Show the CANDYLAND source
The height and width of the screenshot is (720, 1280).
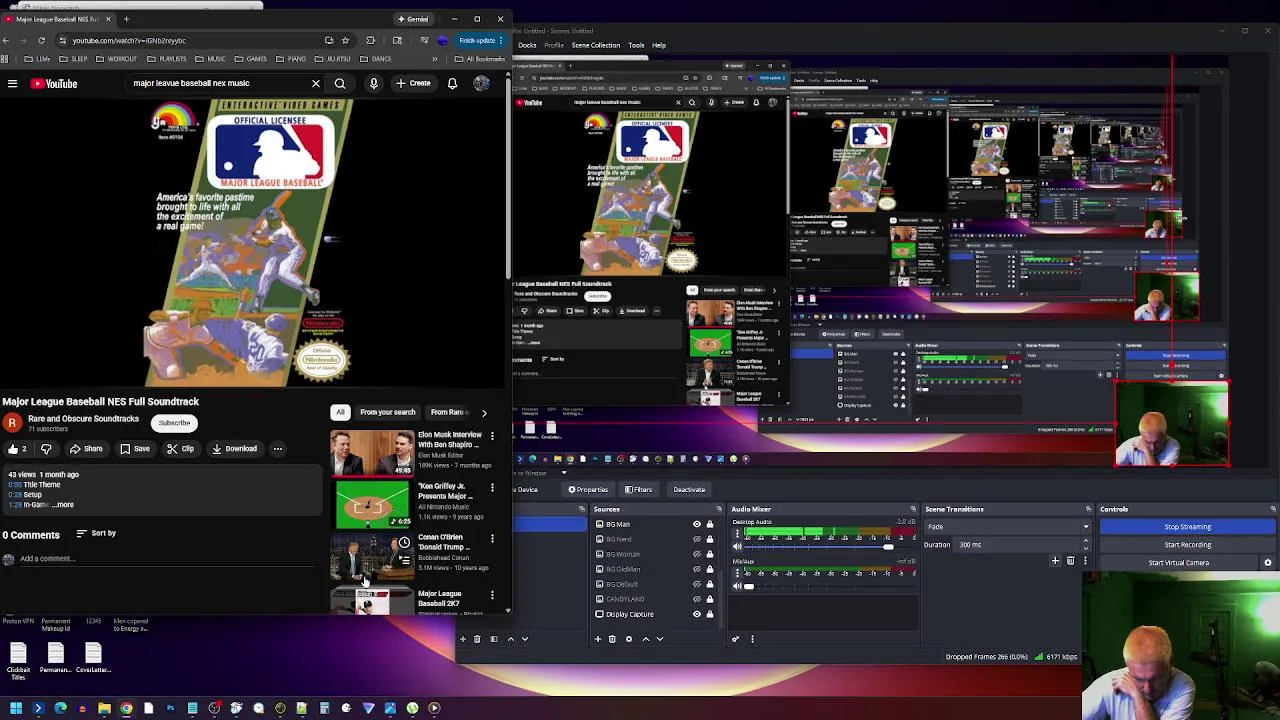click(697, 599)
